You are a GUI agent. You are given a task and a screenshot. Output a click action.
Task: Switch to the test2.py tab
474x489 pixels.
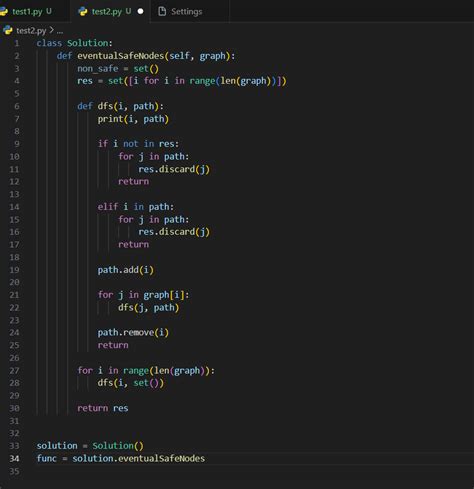(x=111, y=11)
